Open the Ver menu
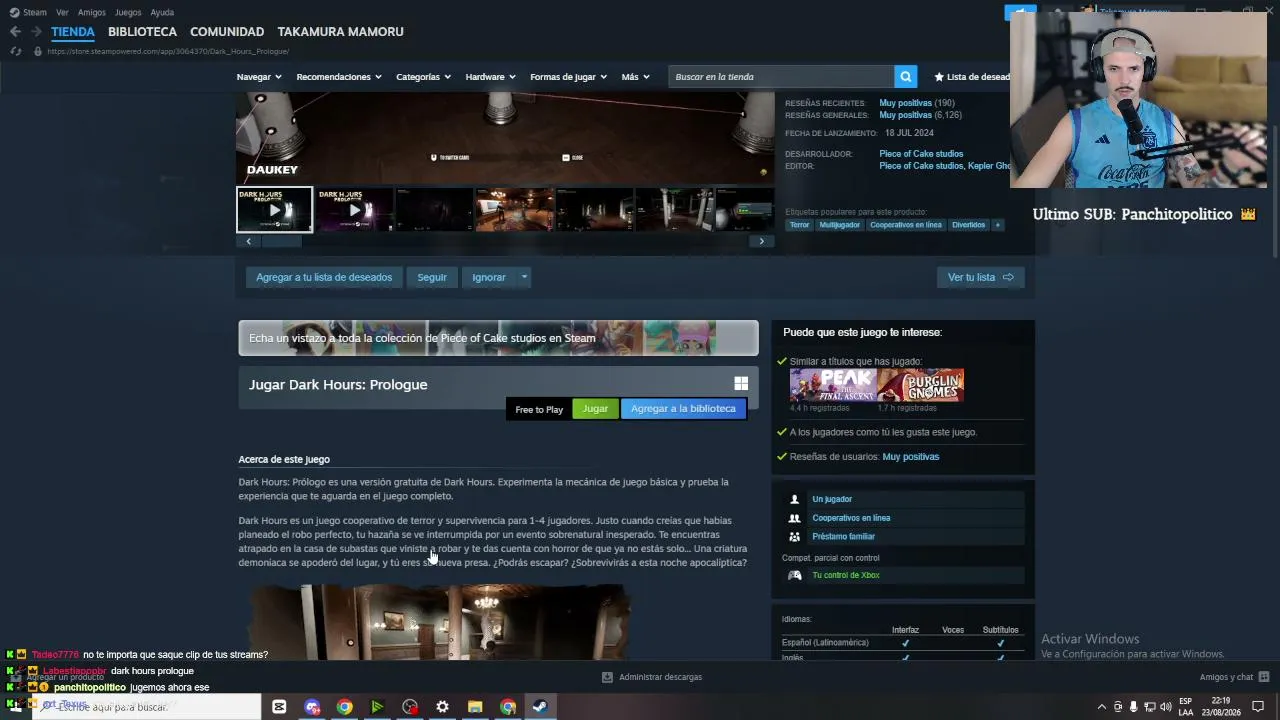Image resolution: width=1280 pixels, height=720 pixels. click(x=62, y=12)
